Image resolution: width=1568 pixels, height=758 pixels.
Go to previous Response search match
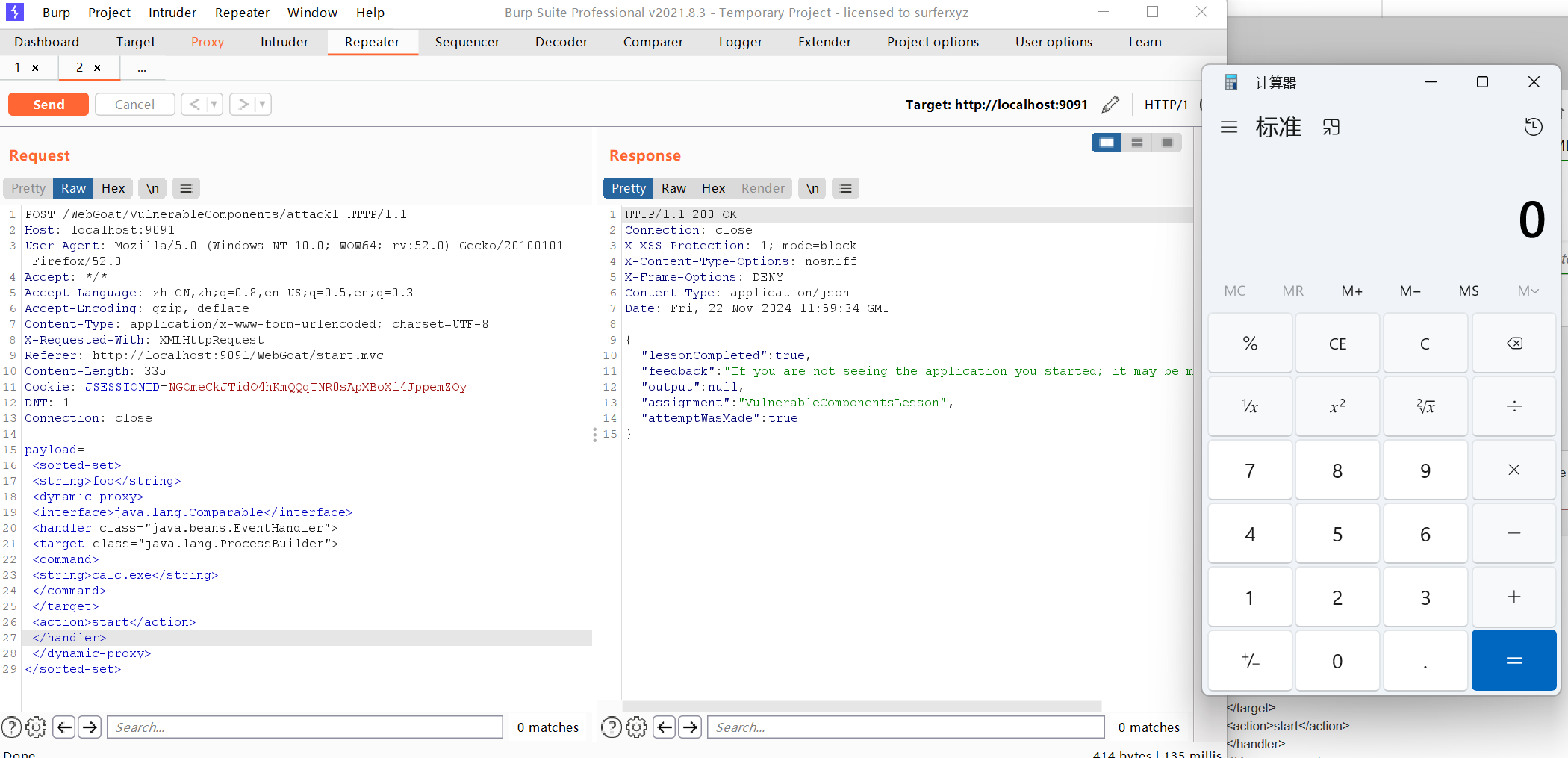[665, 727]
